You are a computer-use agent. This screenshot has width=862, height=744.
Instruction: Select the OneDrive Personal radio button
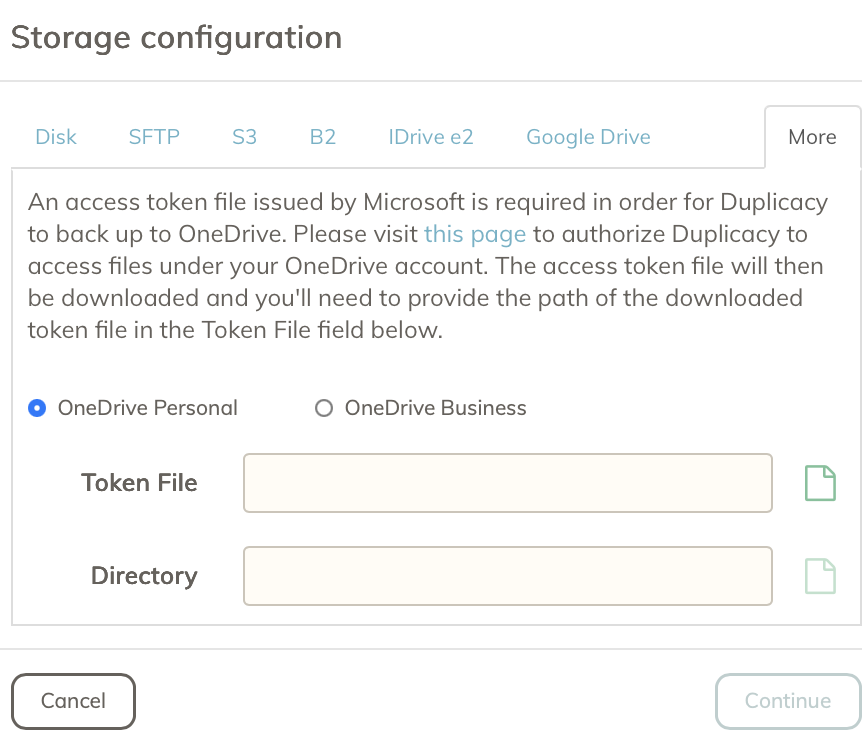(x=38, y=408)
